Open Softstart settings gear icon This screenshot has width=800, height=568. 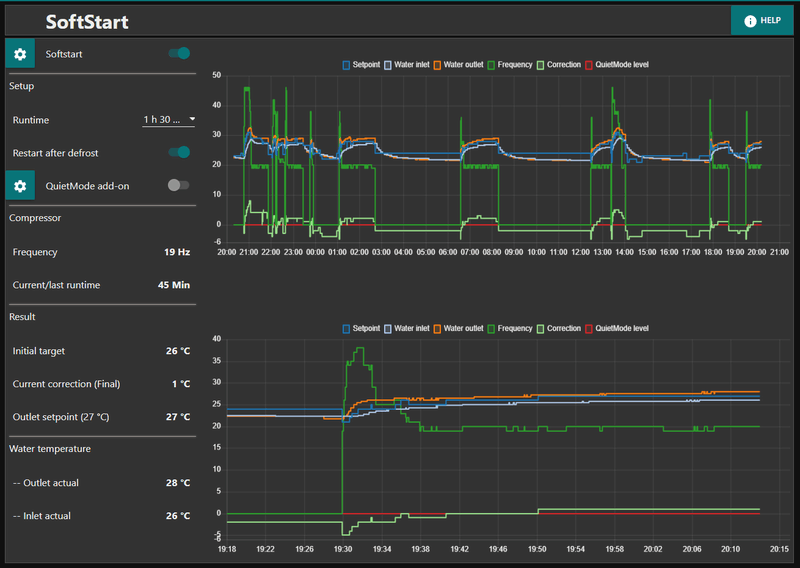tap(20, 54)
